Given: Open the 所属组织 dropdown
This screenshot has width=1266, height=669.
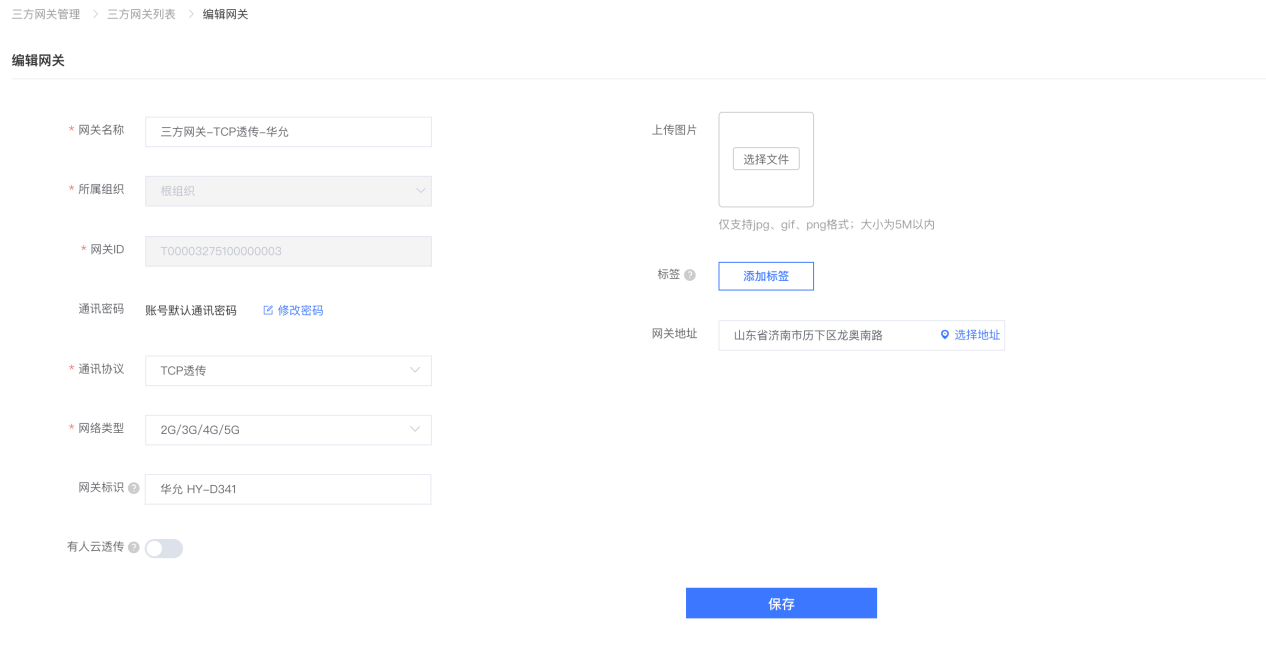Looking at the screenshot, I should (x=288, y=191).
